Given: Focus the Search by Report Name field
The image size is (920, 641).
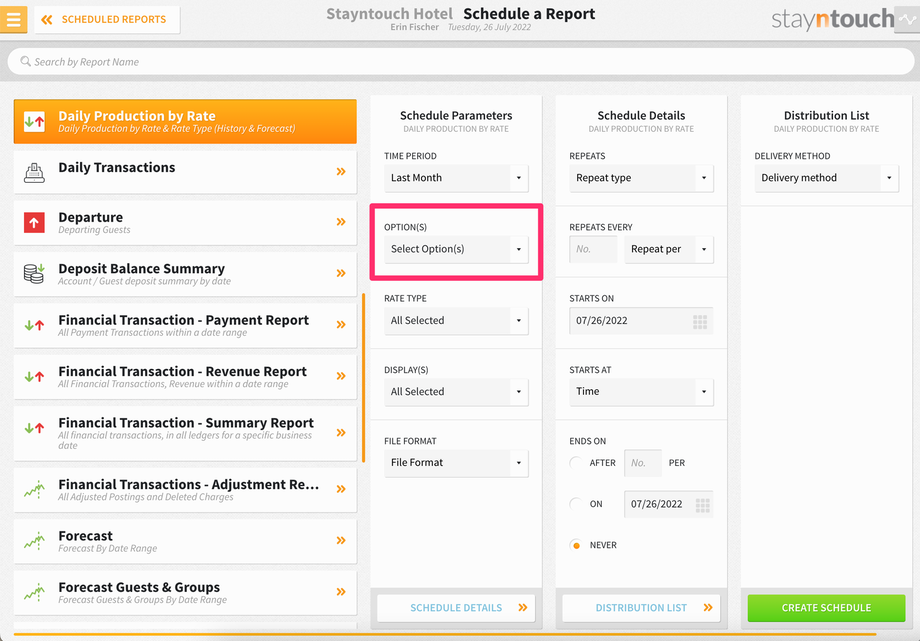Looking at the screenshot, I should click(x=460, y=62).
